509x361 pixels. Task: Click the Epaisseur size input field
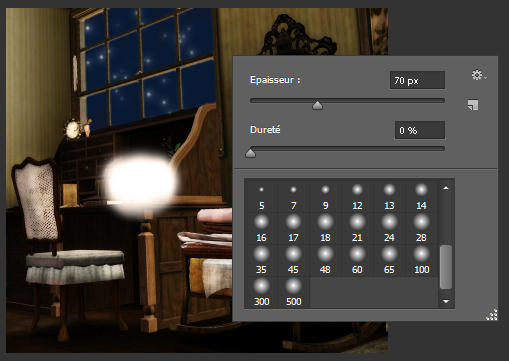(417, 80)
